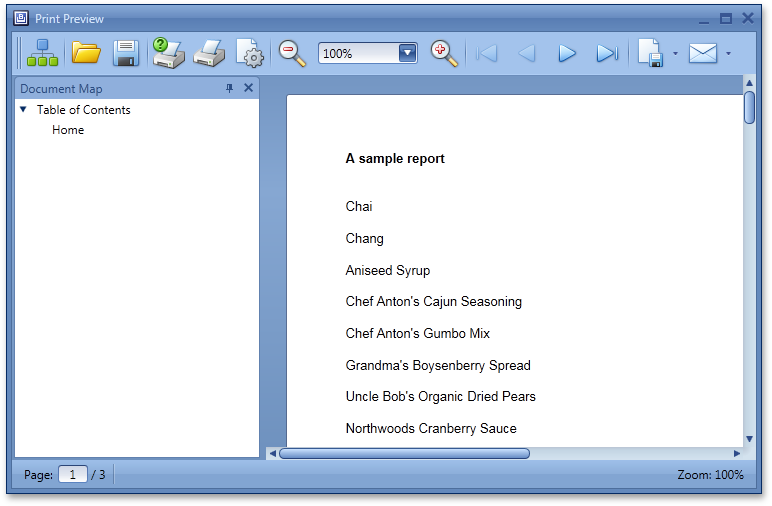Image resolution: width=772 pixels, height=506 pixels.
Task: Click the vertical scrollbar up arrow
Action: [749, 83]
